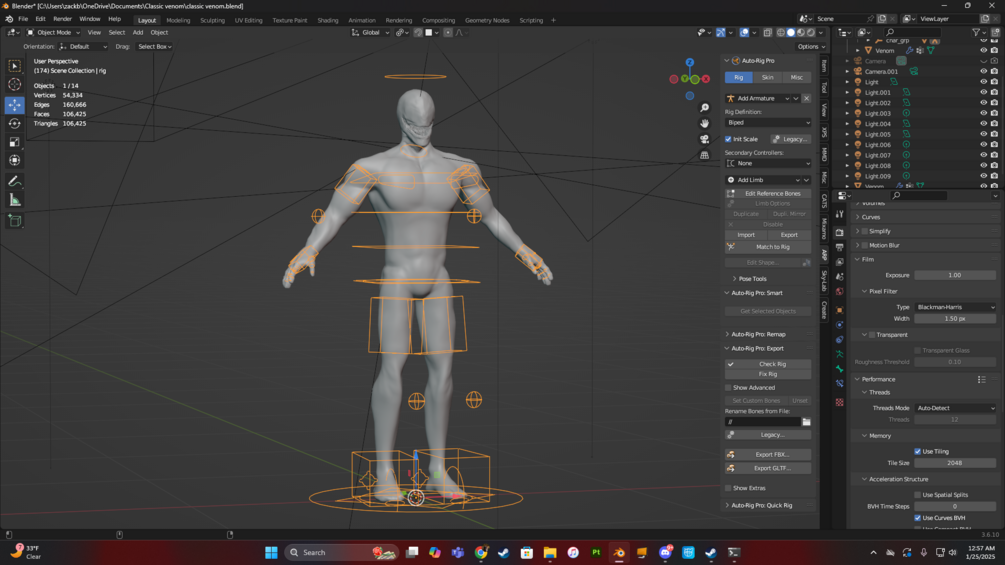Toggle X-ray viewport icon

point(767,33)
